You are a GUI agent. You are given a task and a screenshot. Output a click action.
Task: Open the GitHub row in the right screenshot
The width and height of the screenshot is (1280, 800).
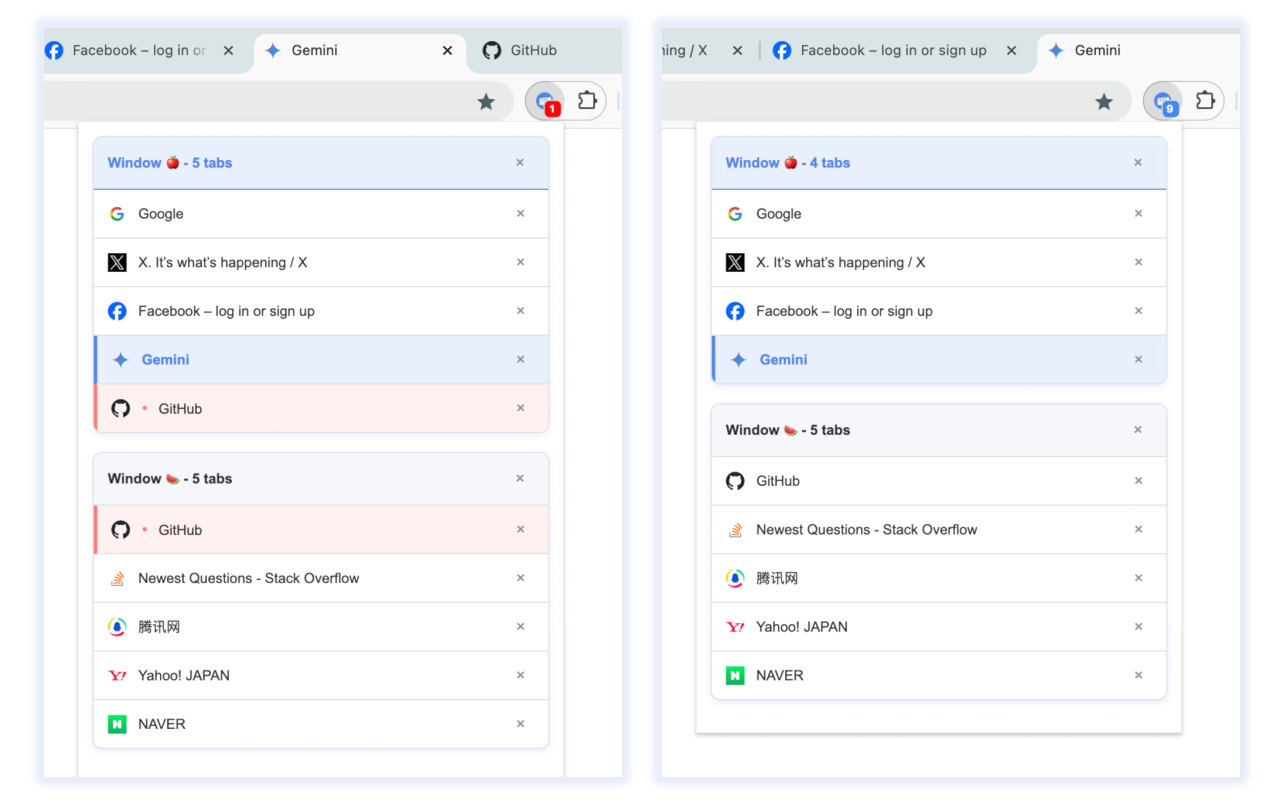pos(939,481)
